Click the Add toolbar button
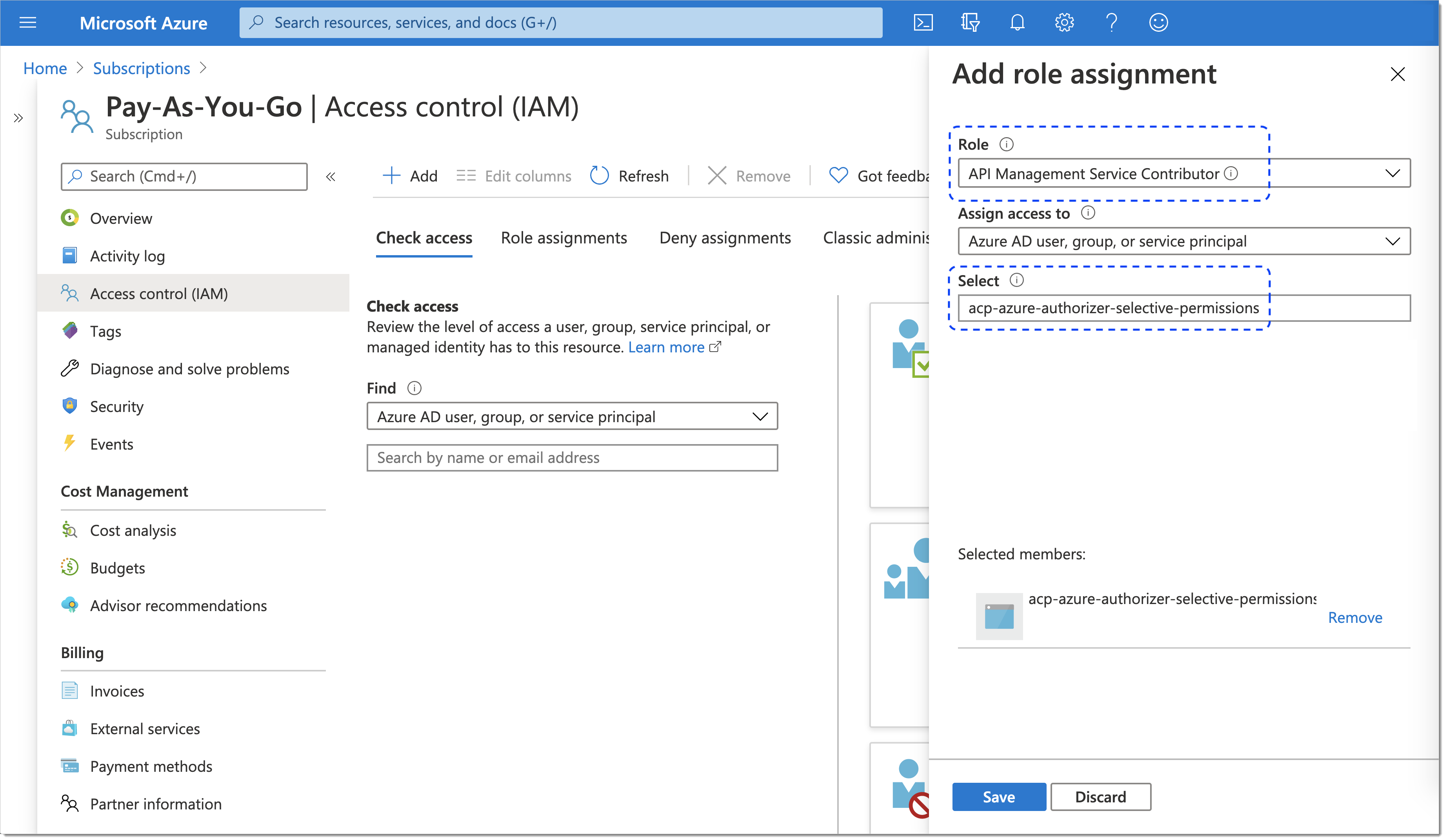The width and height of the screenshot is (1445, 840). pyautogui.click(x=409, y=176)
